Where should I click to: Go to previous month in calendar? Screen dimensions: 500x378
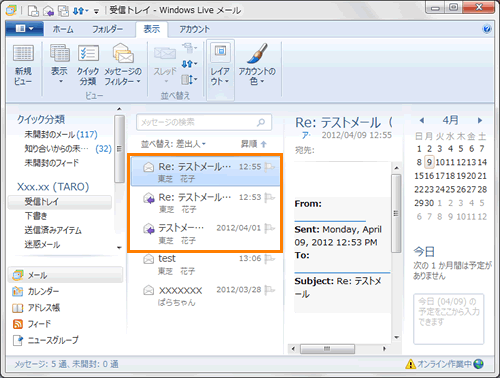(422, 120)
